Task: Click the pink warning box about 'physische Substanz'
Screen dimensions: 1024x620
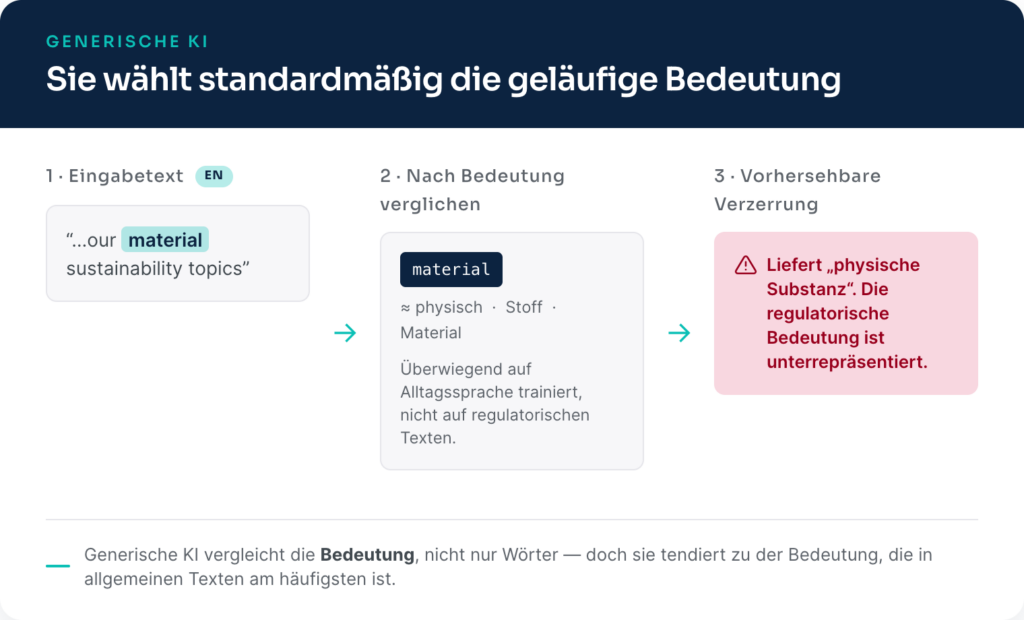Action: click(x=846, y=313)
